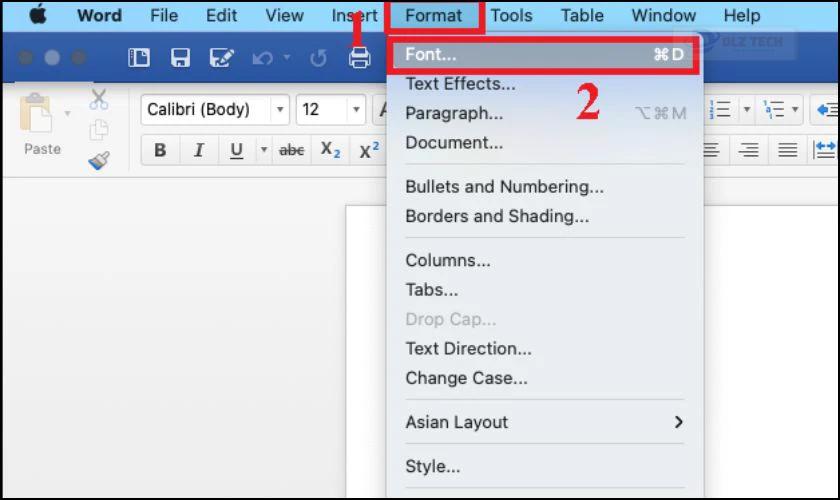Screen dimensions: 840x500
Task: Open the Insert menu
Action: click(x=354, y=16)
